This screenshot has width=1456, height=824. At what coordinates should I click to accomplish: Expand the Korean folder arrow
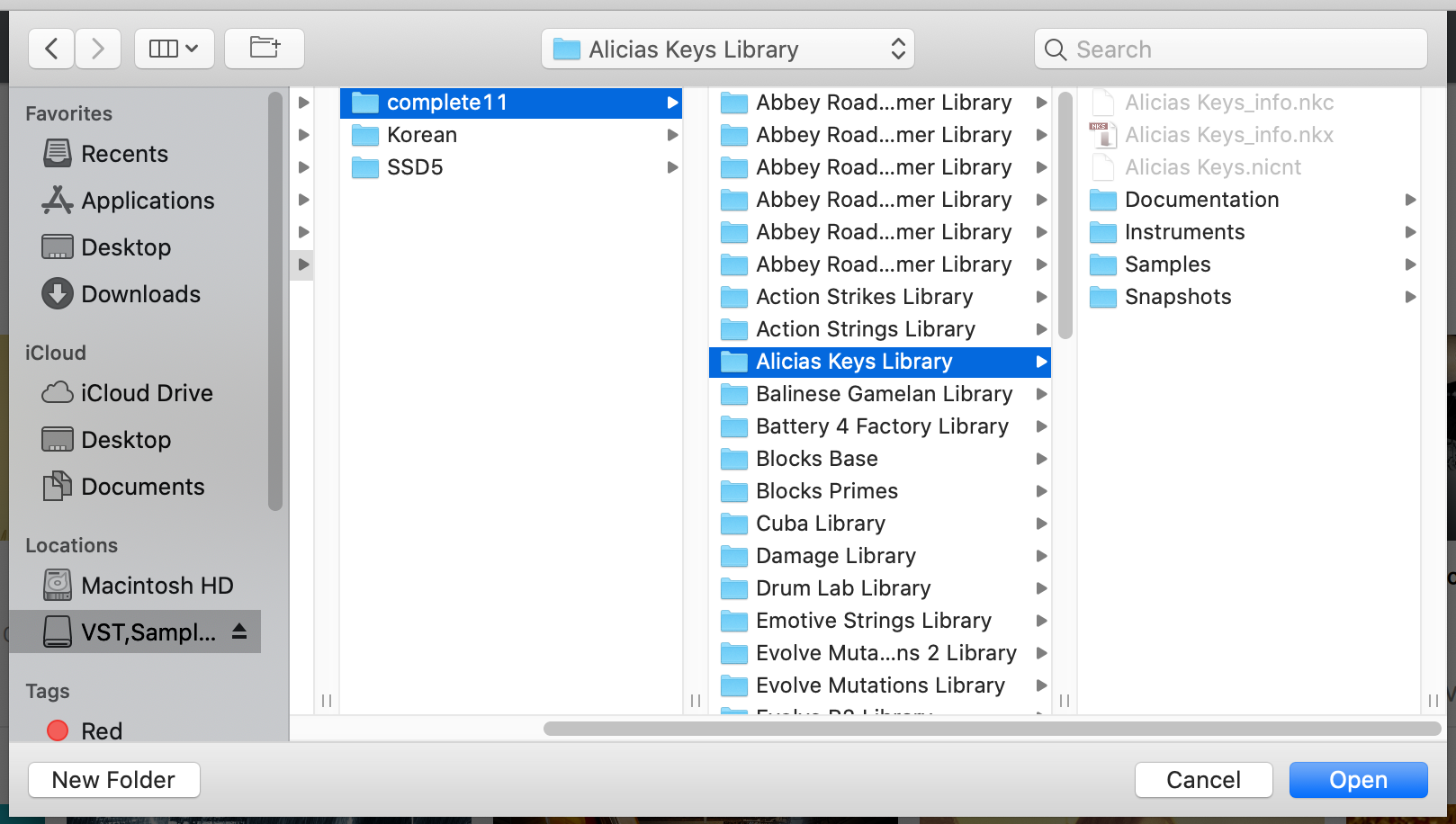coord(672,135)
